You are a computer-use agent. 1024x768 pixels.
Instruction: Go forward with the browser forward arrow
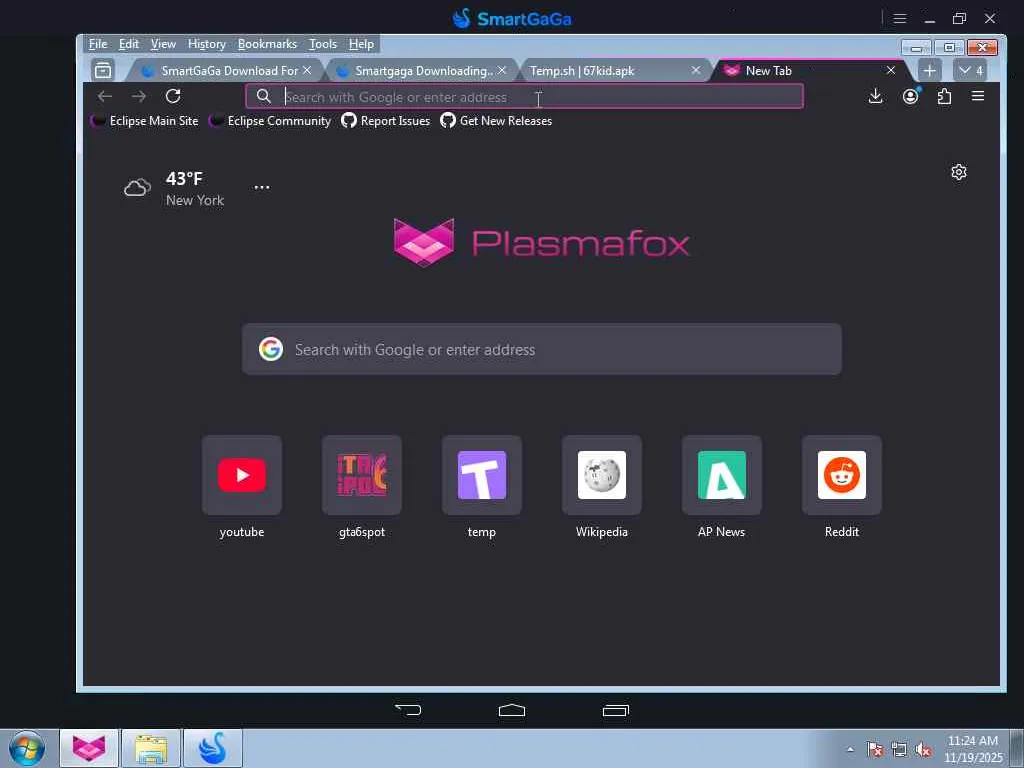point(138,97)
